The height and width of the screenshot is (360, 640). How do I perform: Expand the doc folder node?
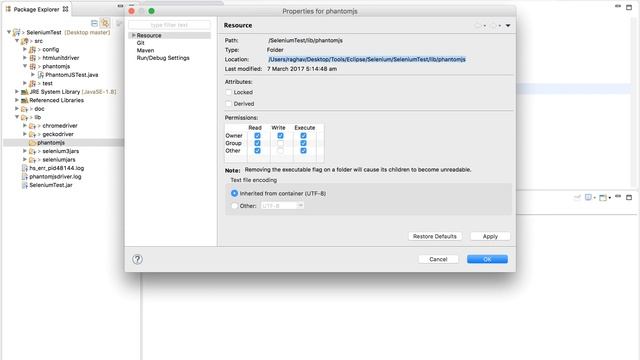[x=17, y=109]
